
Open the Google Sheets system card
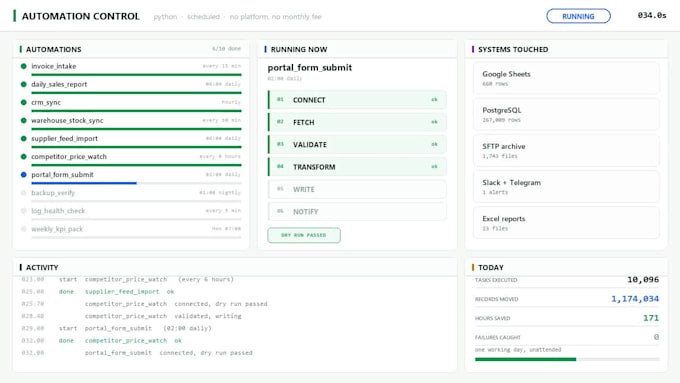(x=566, y=78)
